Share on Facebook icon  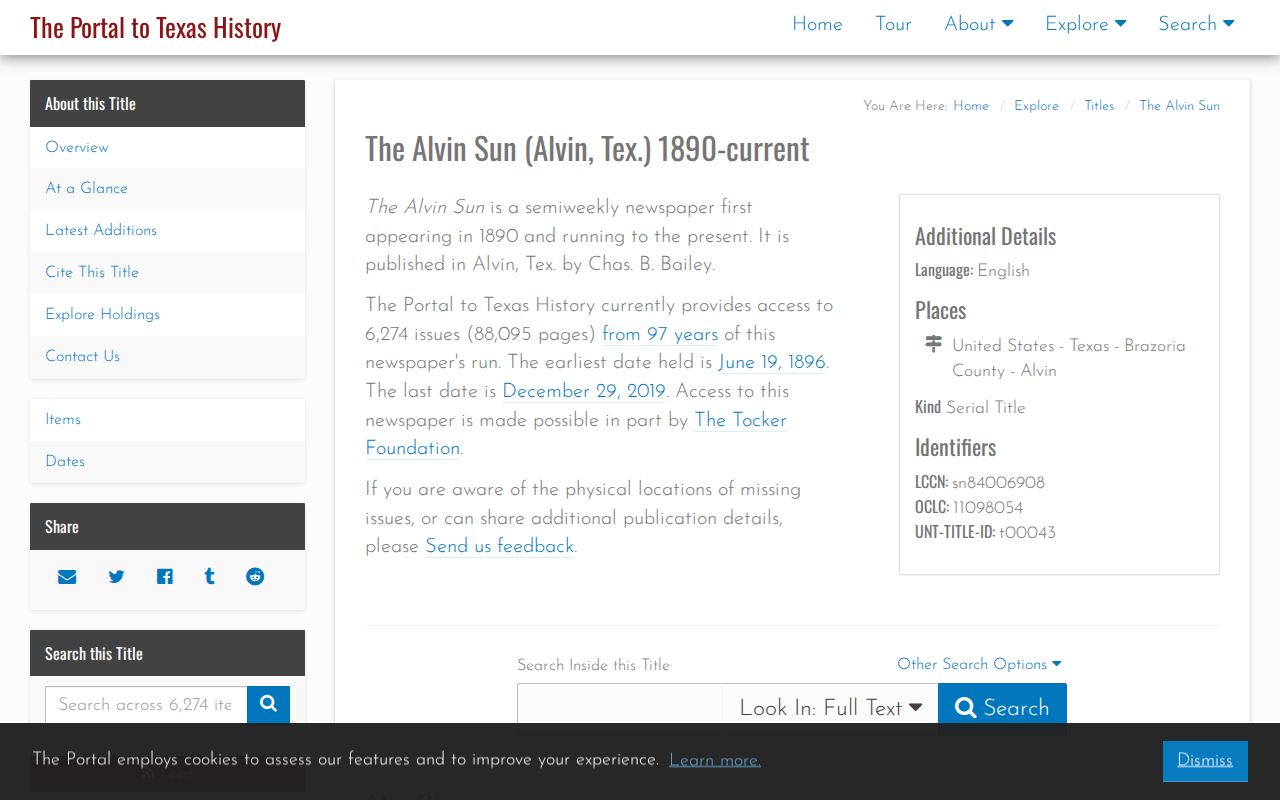click(165, 577)
